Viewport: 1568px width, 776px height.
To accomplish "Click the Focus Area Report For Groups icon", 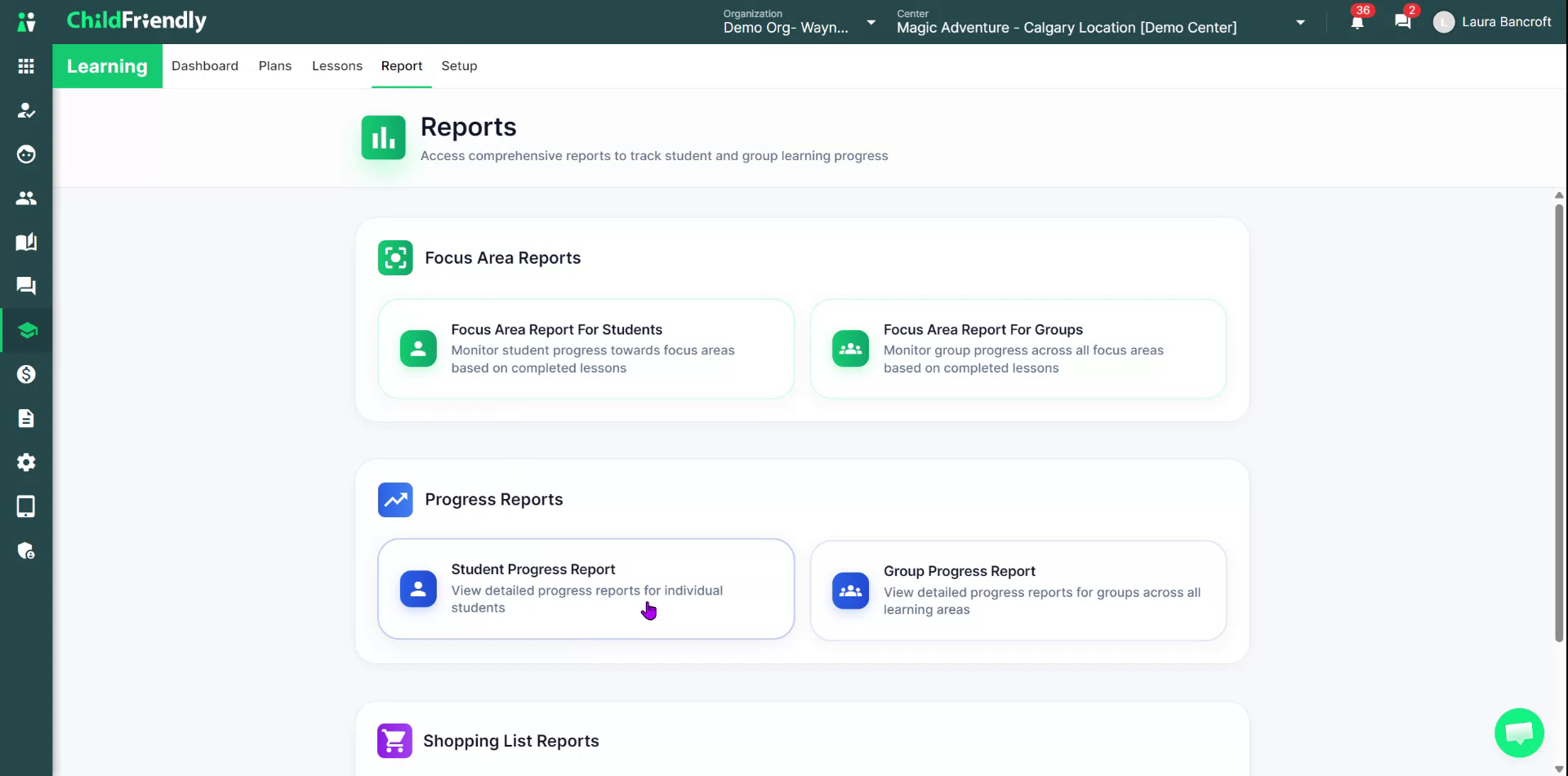I will [x=850, y=349].
